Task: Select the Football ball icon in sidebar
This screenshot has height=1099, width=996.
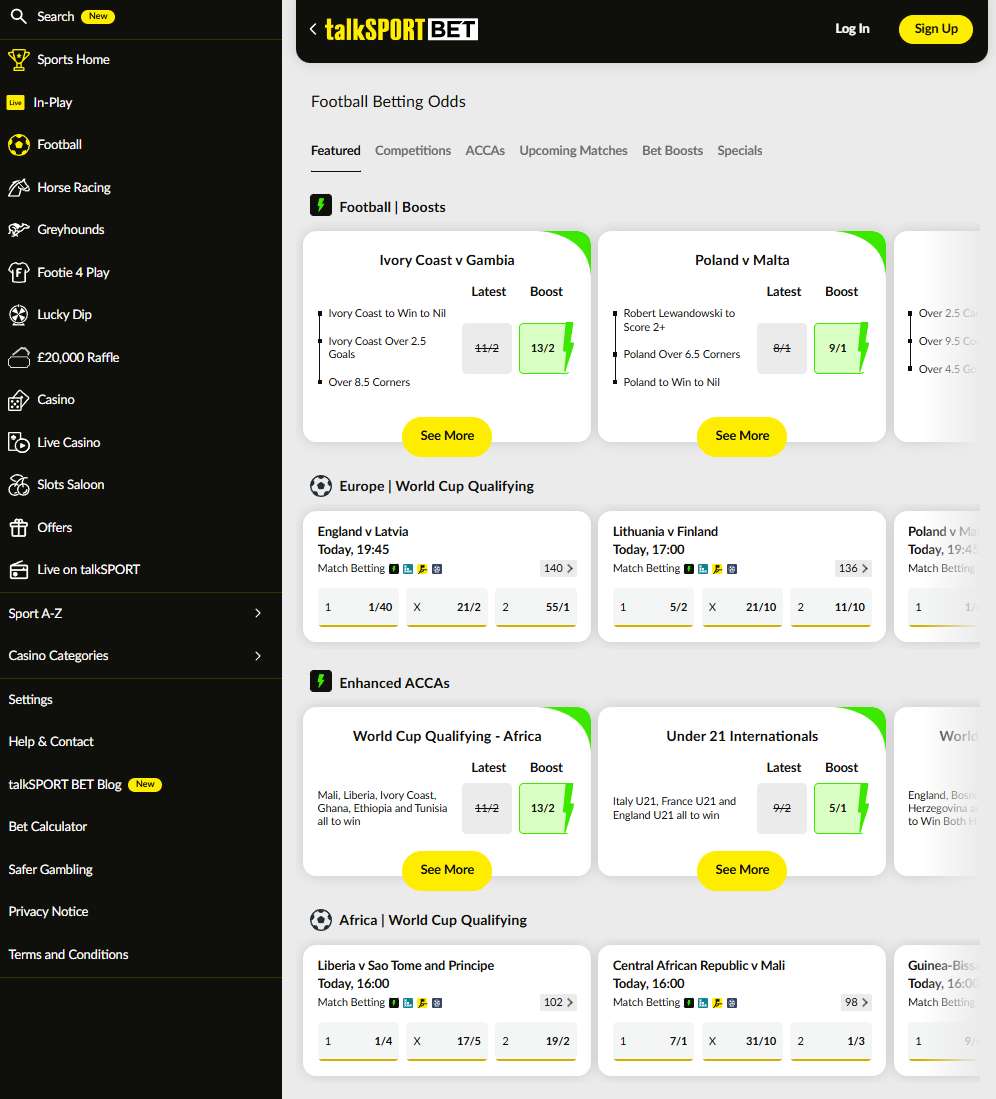Action: [x=19, y=144]
